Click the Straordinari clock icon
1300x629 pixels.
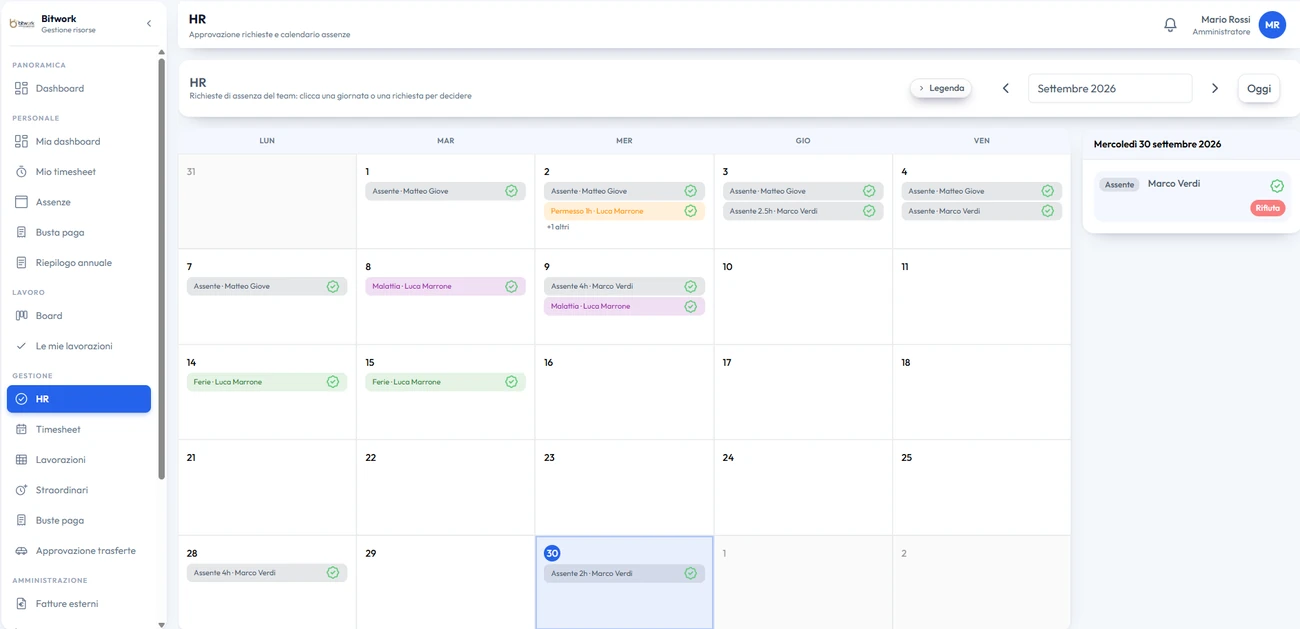pos(21,491)
